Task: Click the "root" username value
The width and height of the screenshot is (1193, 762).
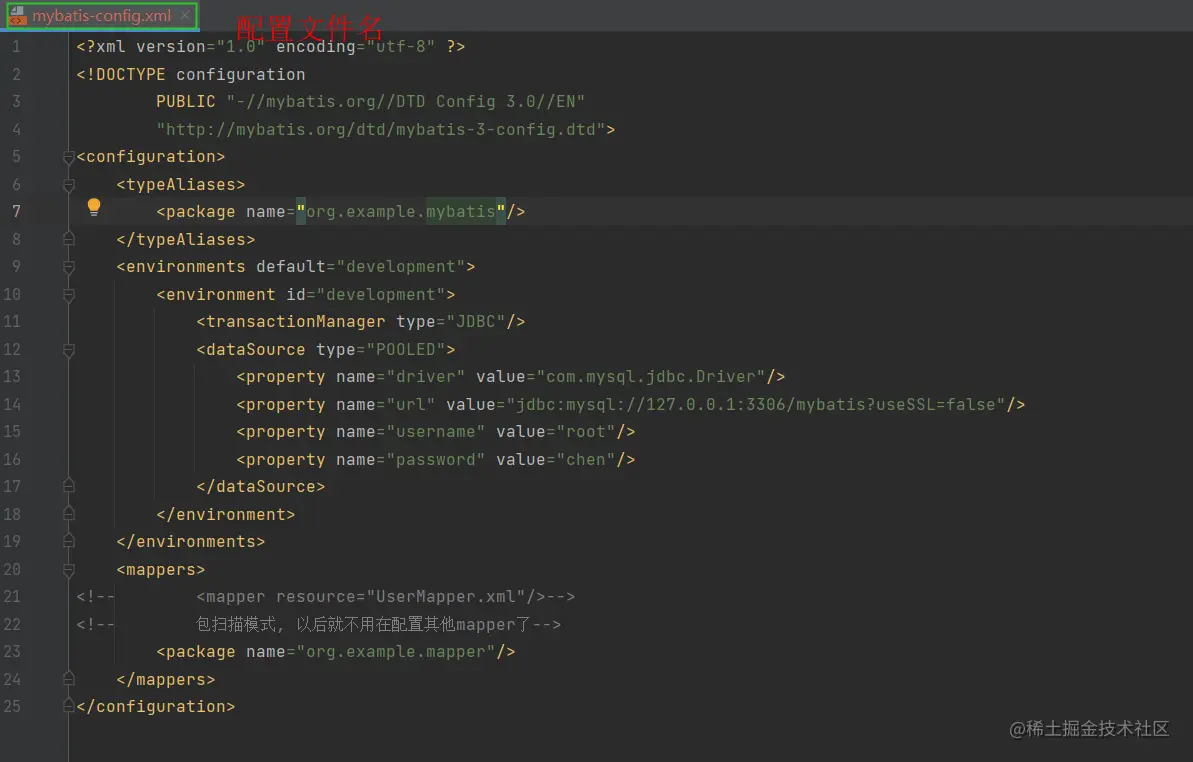Action: (x=586, y=432)
